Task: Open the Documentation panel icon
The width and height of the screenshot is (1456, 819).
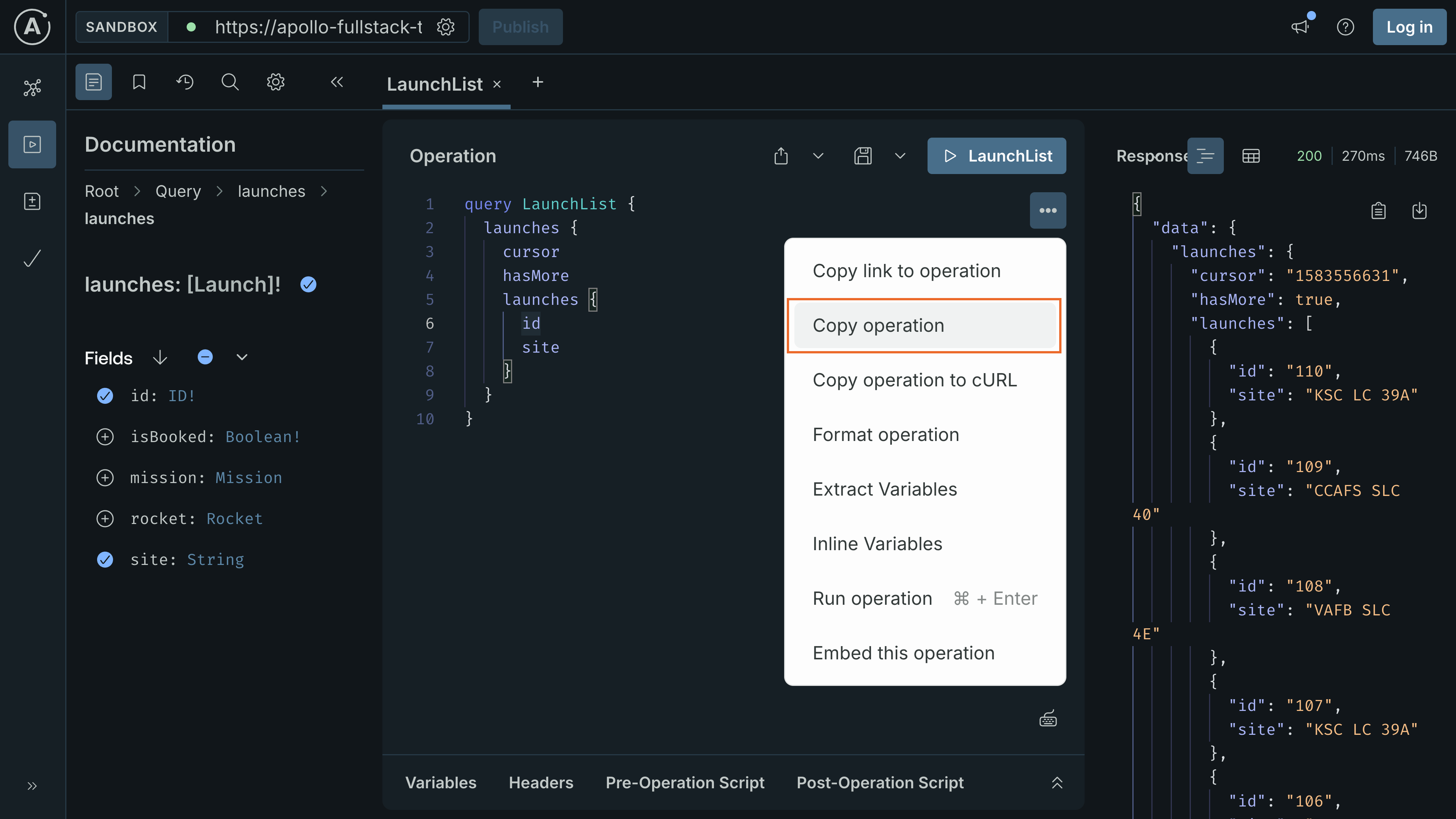Action: tap(93, 82)
